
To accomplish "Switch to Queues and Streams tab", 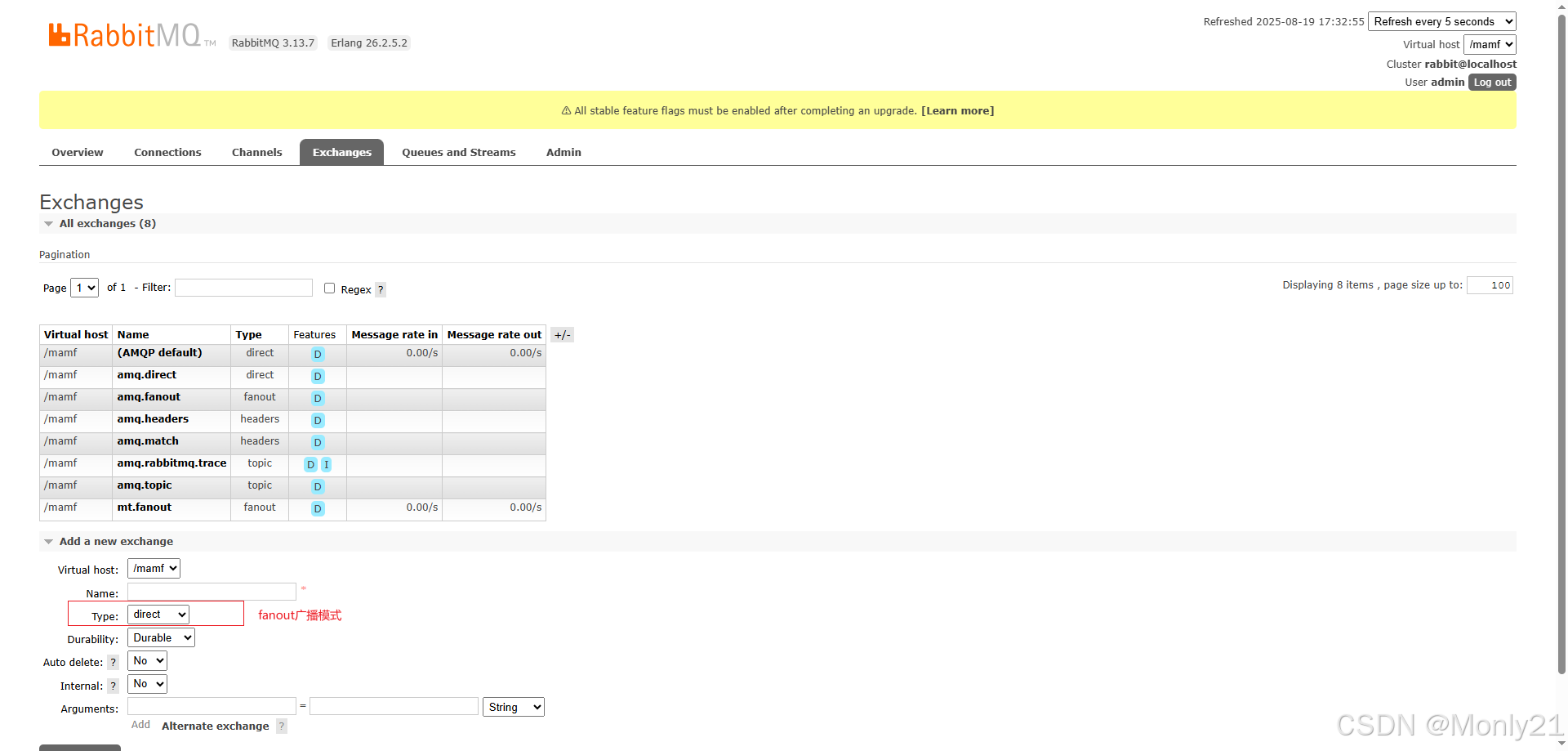I will tap(459, 153).
